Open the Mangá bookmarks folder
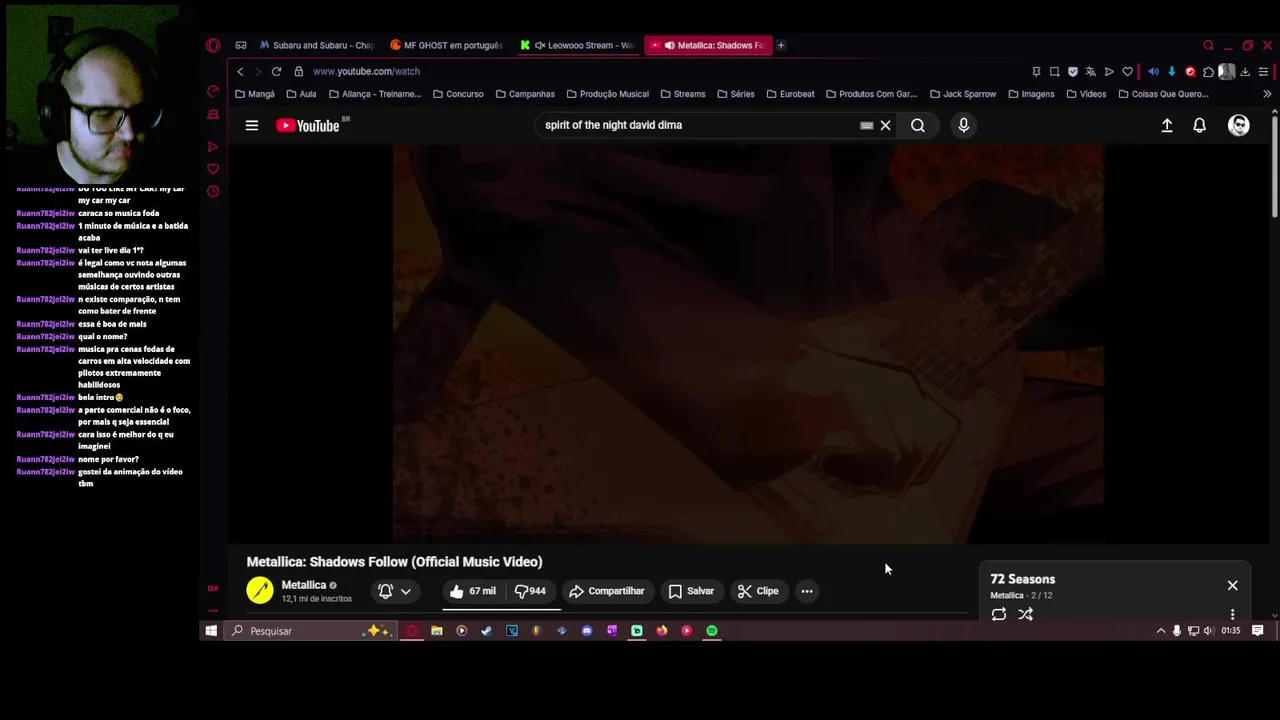 click(x=255, y=94)
